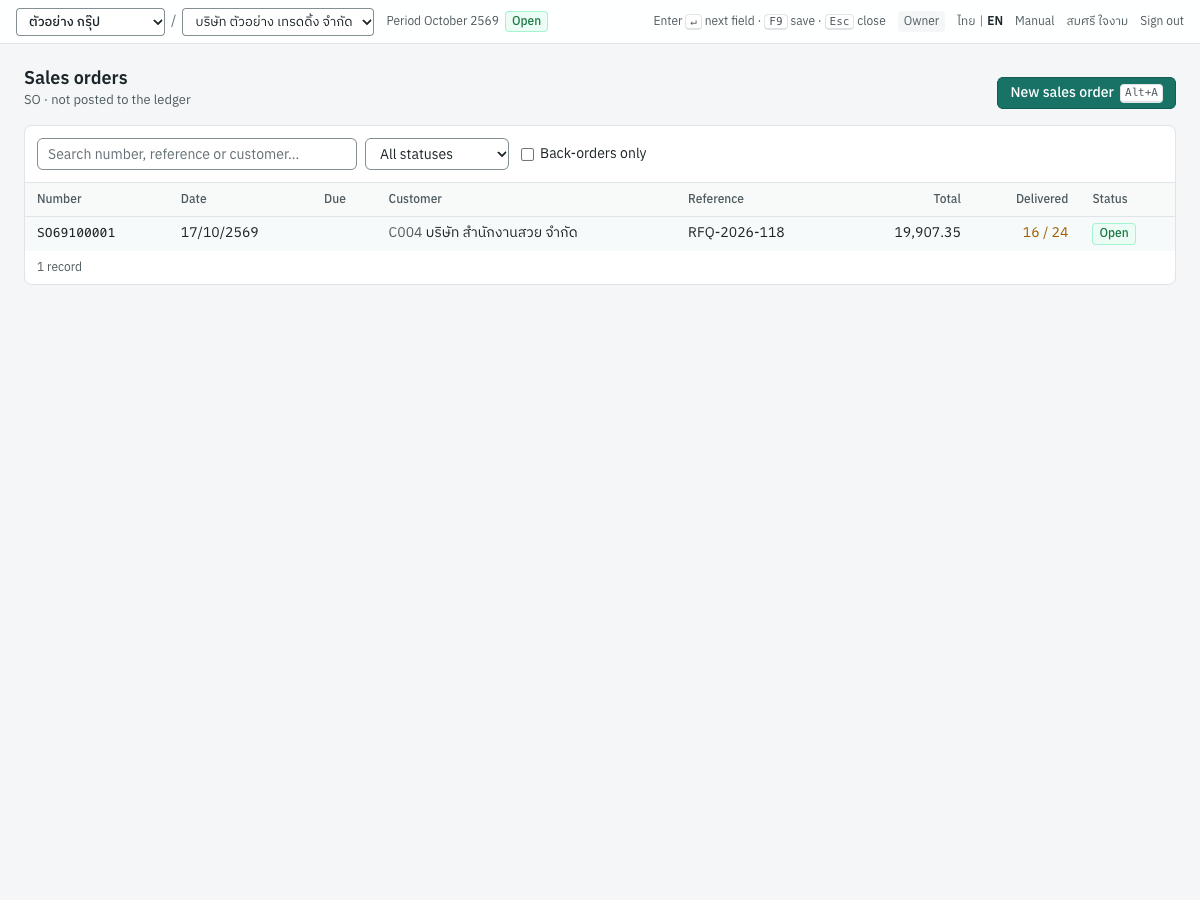Click New sales order button
Viewport: 1200px width, 900px height.
1086,93
